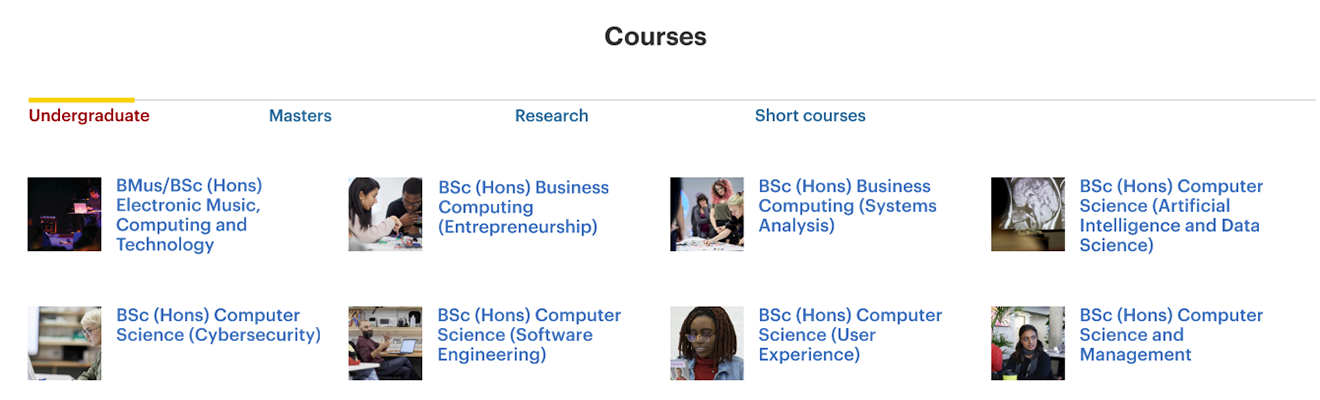Click the Software Engineering course photo
This screenshot has width=1320, height=400.
point(385,343)
